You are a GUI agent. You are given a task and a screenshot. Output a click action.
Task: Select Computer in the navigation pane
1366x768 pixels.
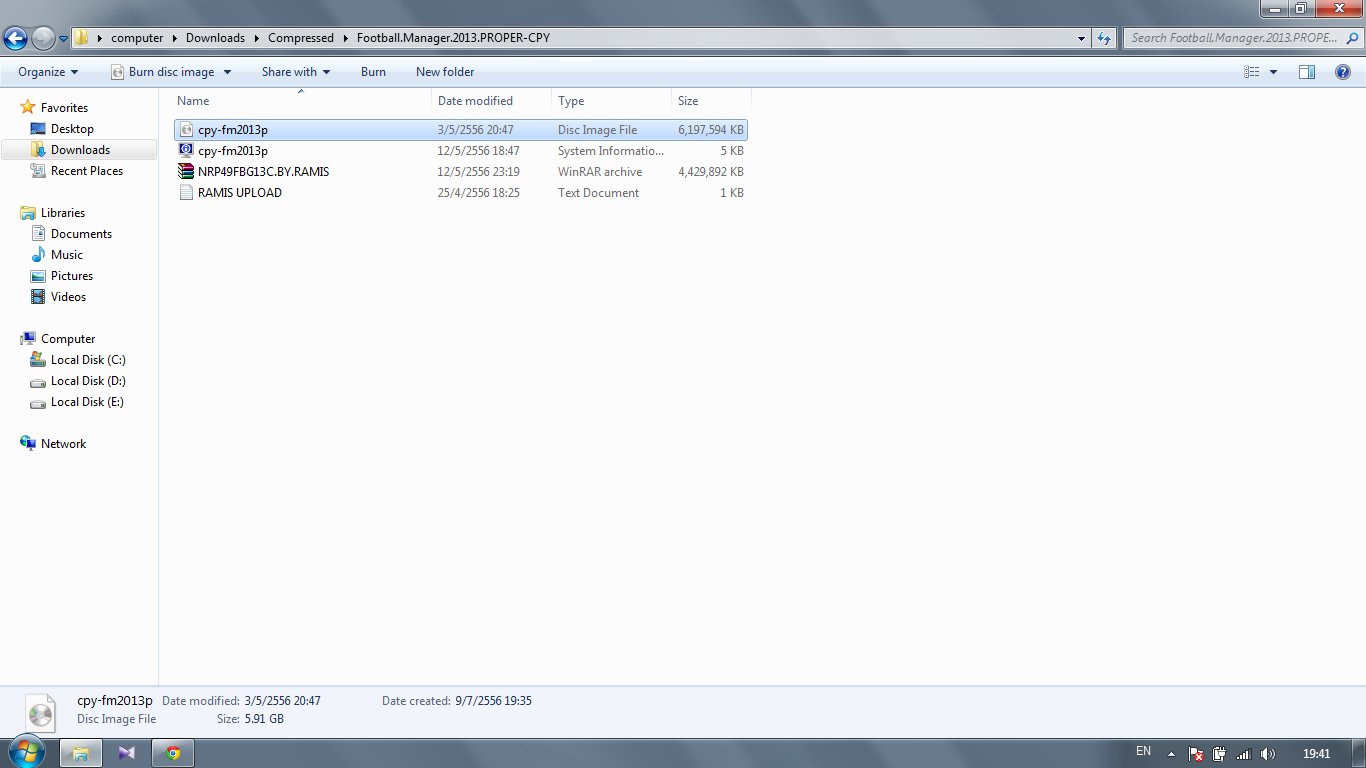tap(68, 339)
